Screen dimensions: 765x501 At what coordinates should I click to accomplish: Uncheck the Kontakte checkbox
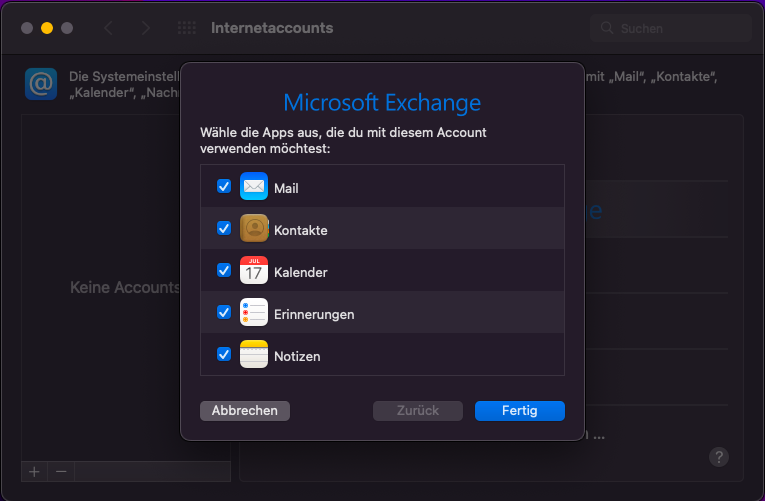pyautogui.click(x=224, y=228)
